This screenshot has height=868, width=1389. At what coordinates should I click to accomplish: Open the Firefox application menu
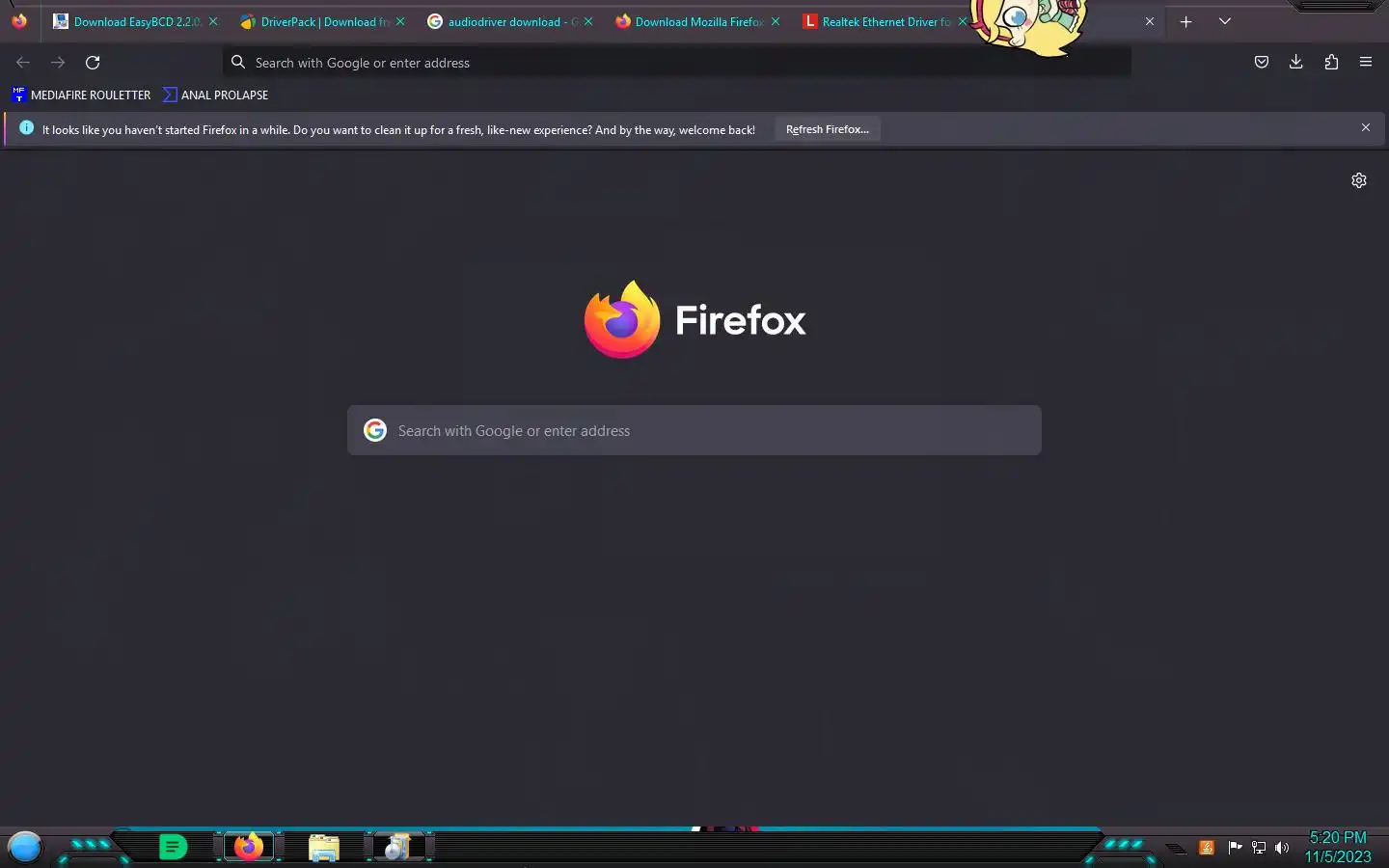1366,63
